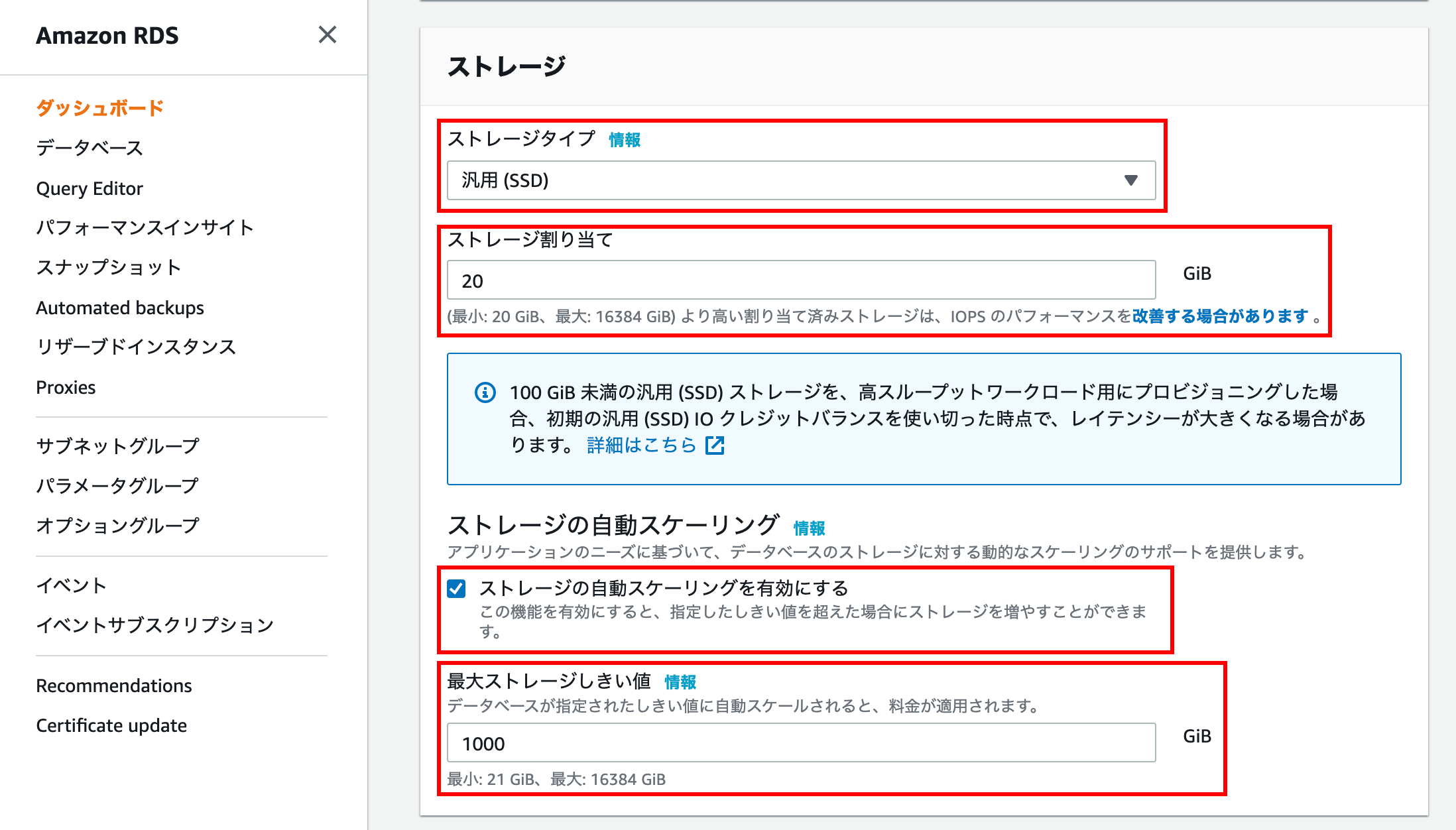Open Automated backups in sidebar
This screenshot has width=1456, height=830.
pos(120,308)
